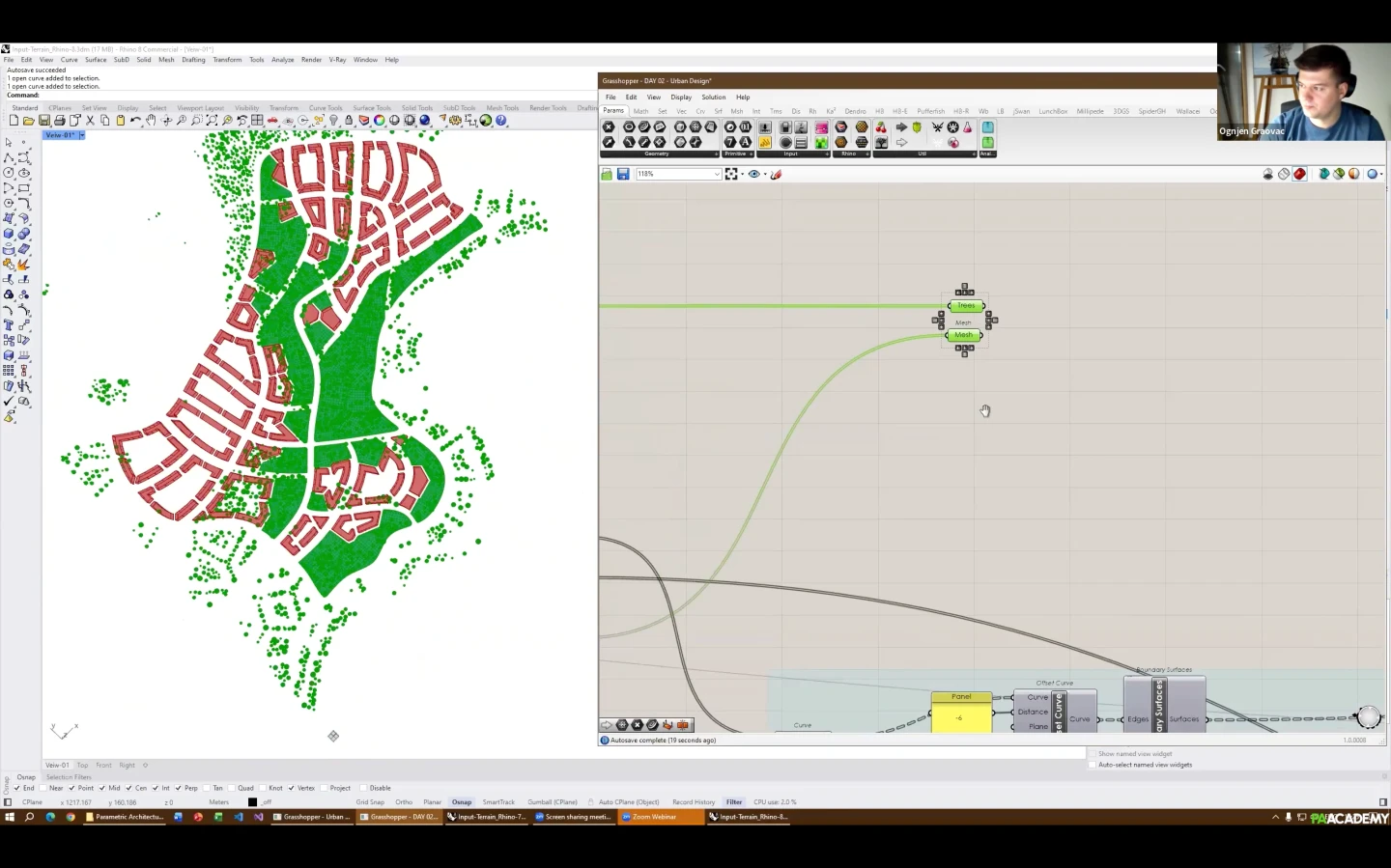Click the Grasshopper sketch pen icon
The width and height of the screenshot is (1391, 868).
776,174
